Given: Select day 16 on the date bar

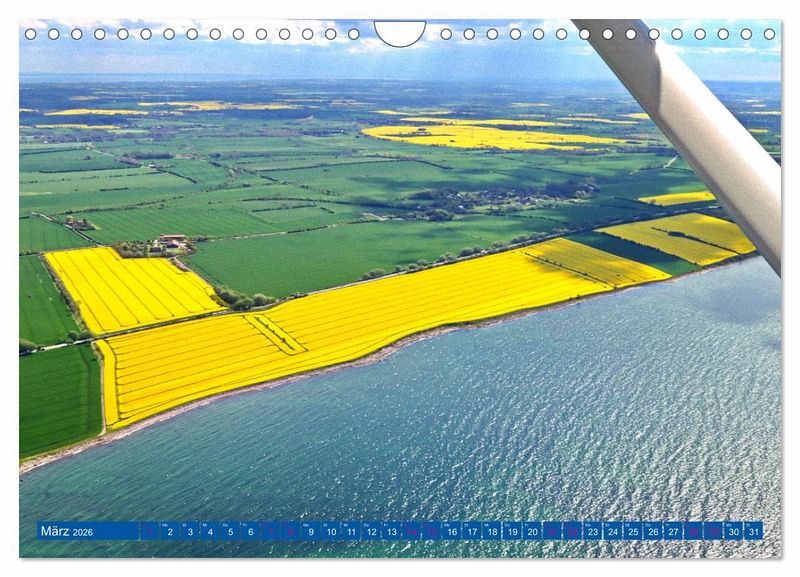Looking at the screenshot, I should (x=451, y=531).
